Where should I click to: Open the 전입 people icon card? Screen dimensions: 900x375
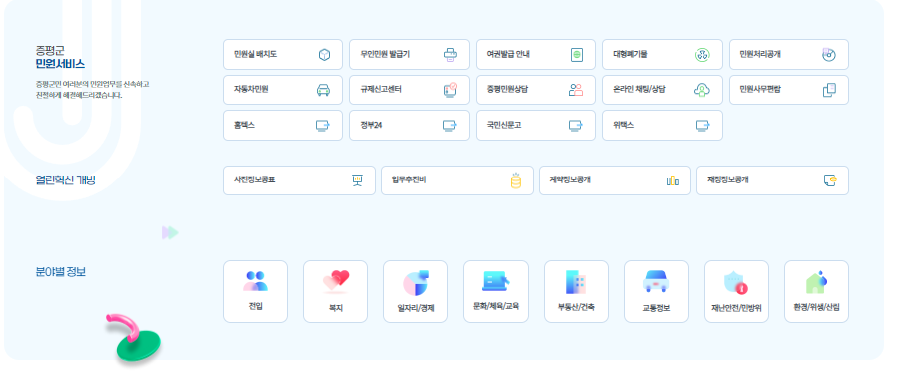click(255, 291)
